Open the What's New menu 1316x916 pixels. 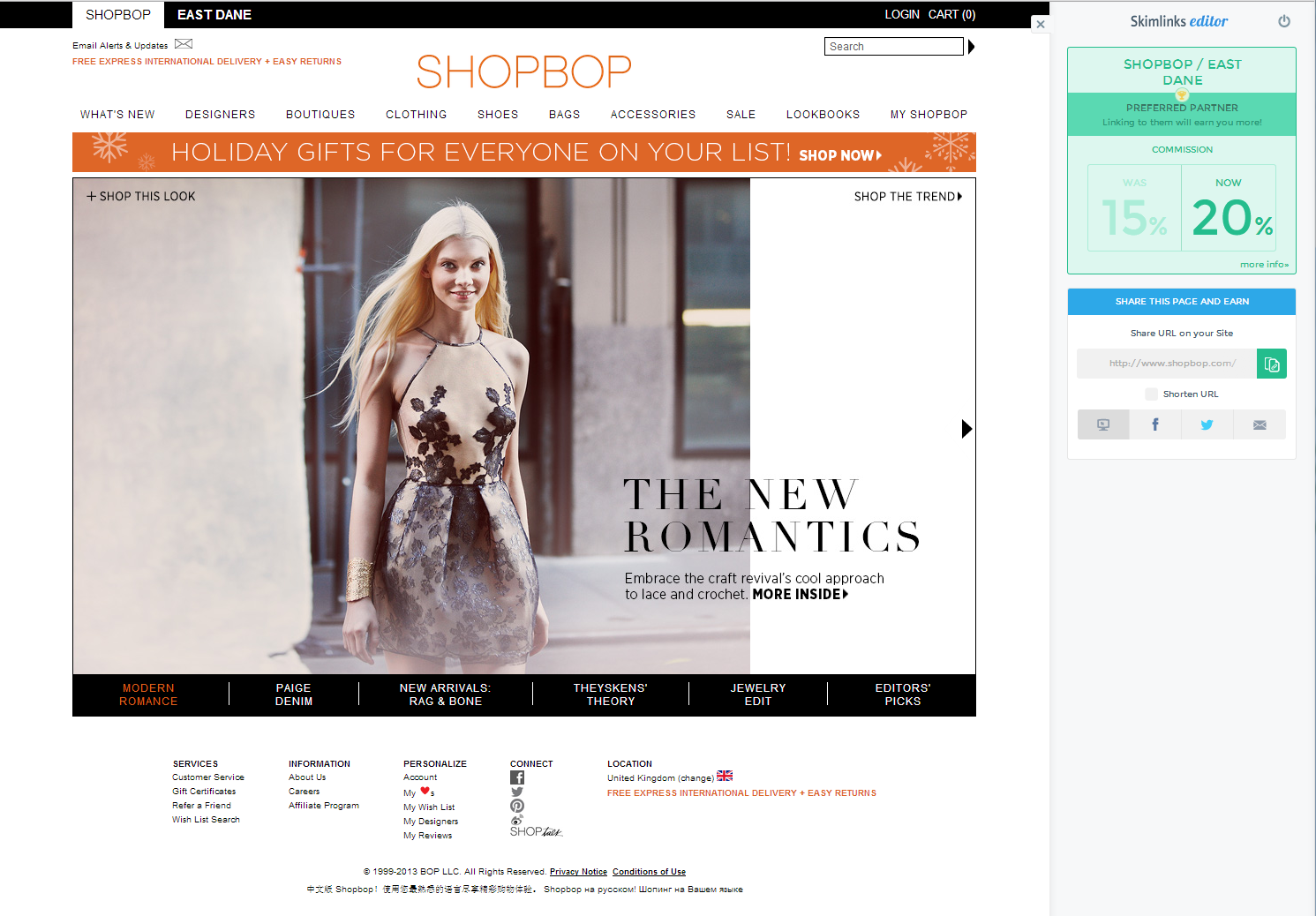point(117,115)
